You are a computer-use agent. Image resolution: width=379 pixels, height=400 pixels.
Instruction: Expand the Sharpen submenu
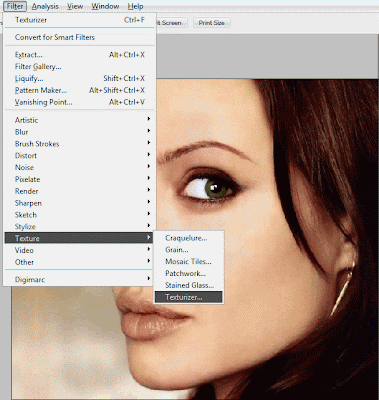point(80,203)
